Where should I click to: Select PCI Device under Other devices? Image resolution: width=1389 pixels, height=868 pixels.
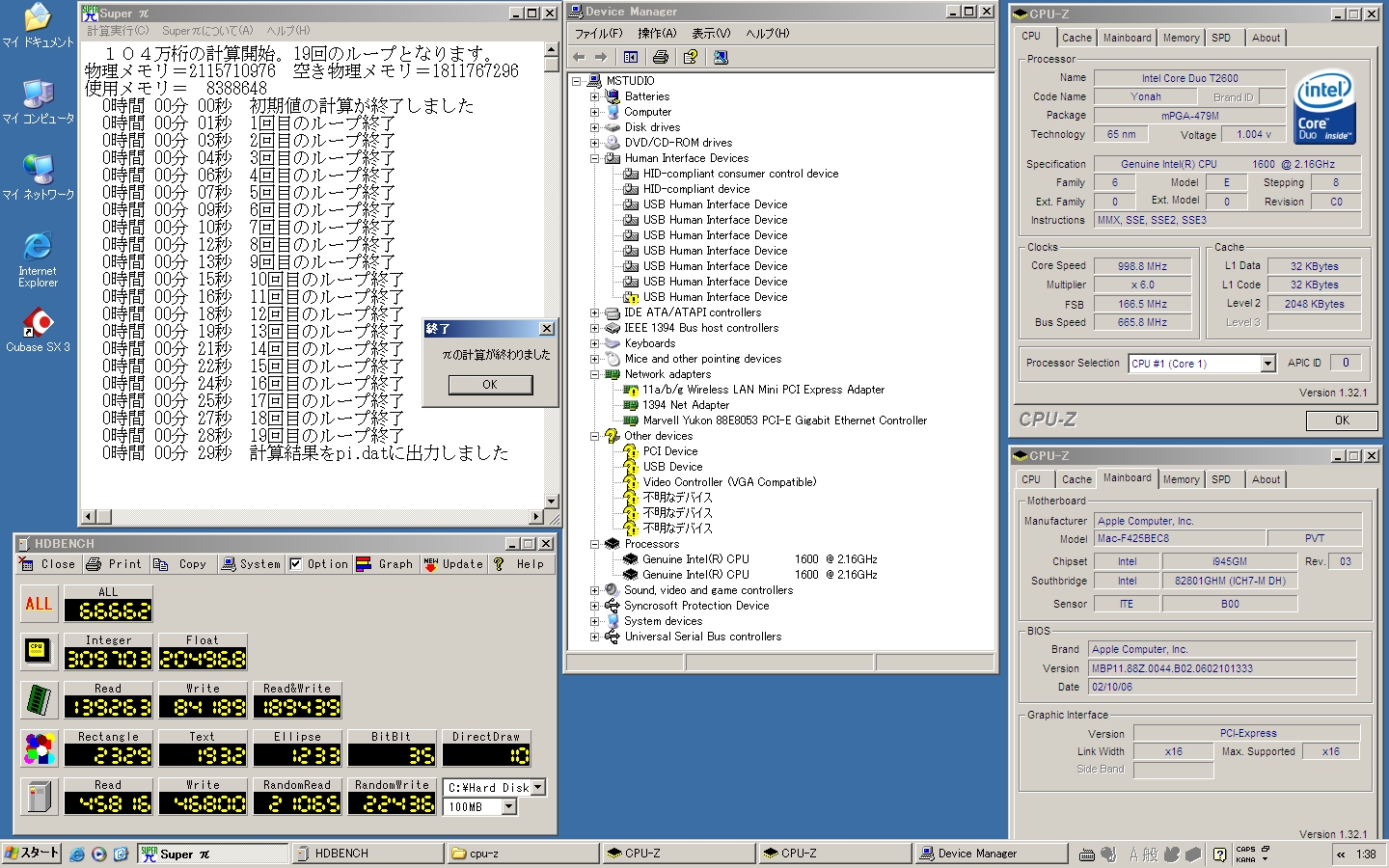pos(670,451)
